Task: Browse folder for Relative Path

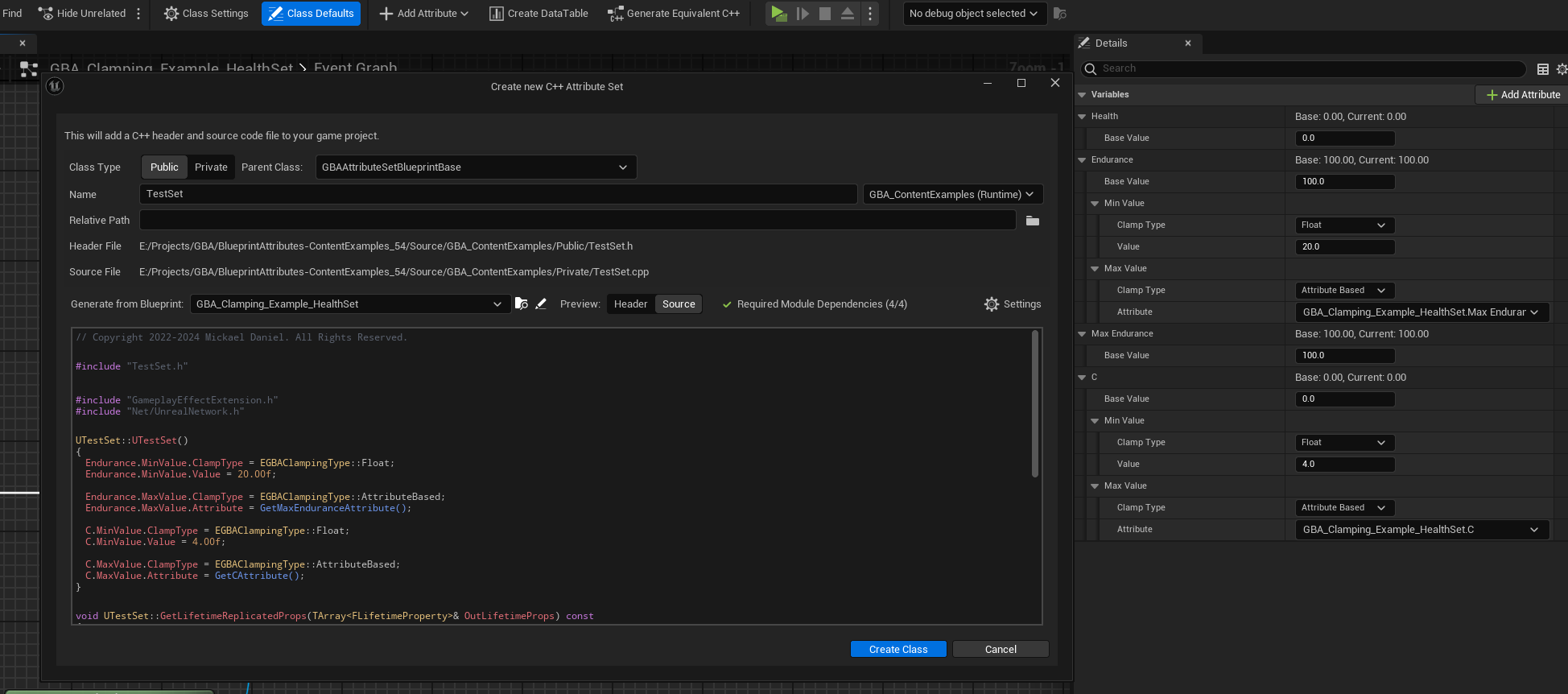Action: [1033, 221]
